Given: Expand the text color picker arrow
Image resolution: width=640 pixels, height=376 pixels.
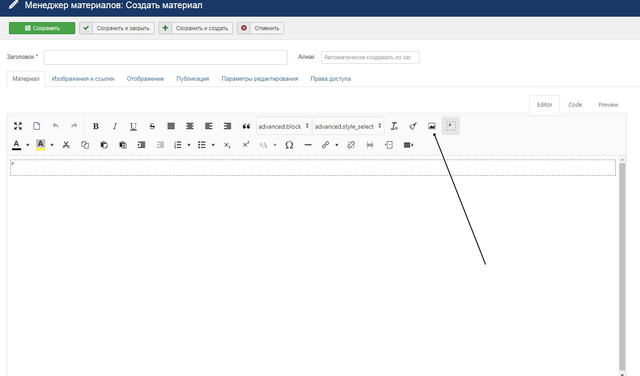Looking at the screenshot, I should click(28, 145).
